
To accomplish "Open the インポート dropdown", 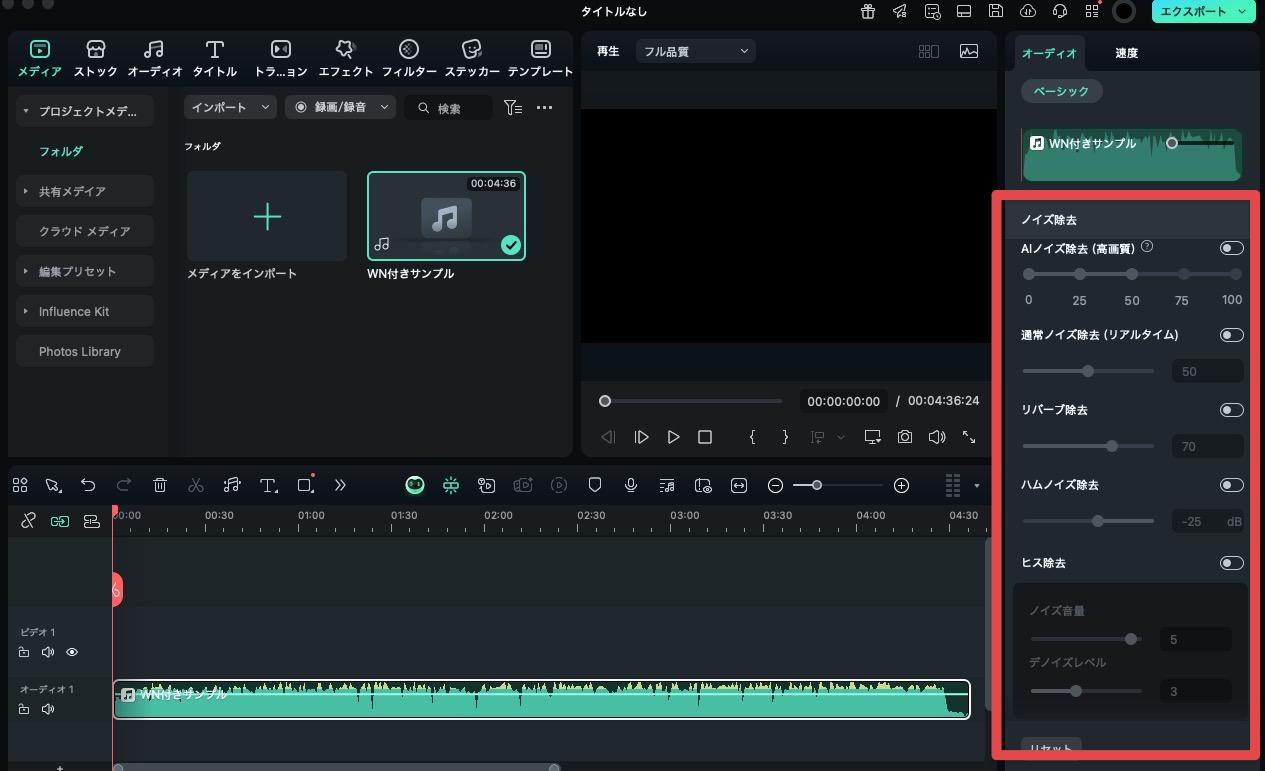I will click(x=230, y=107).
